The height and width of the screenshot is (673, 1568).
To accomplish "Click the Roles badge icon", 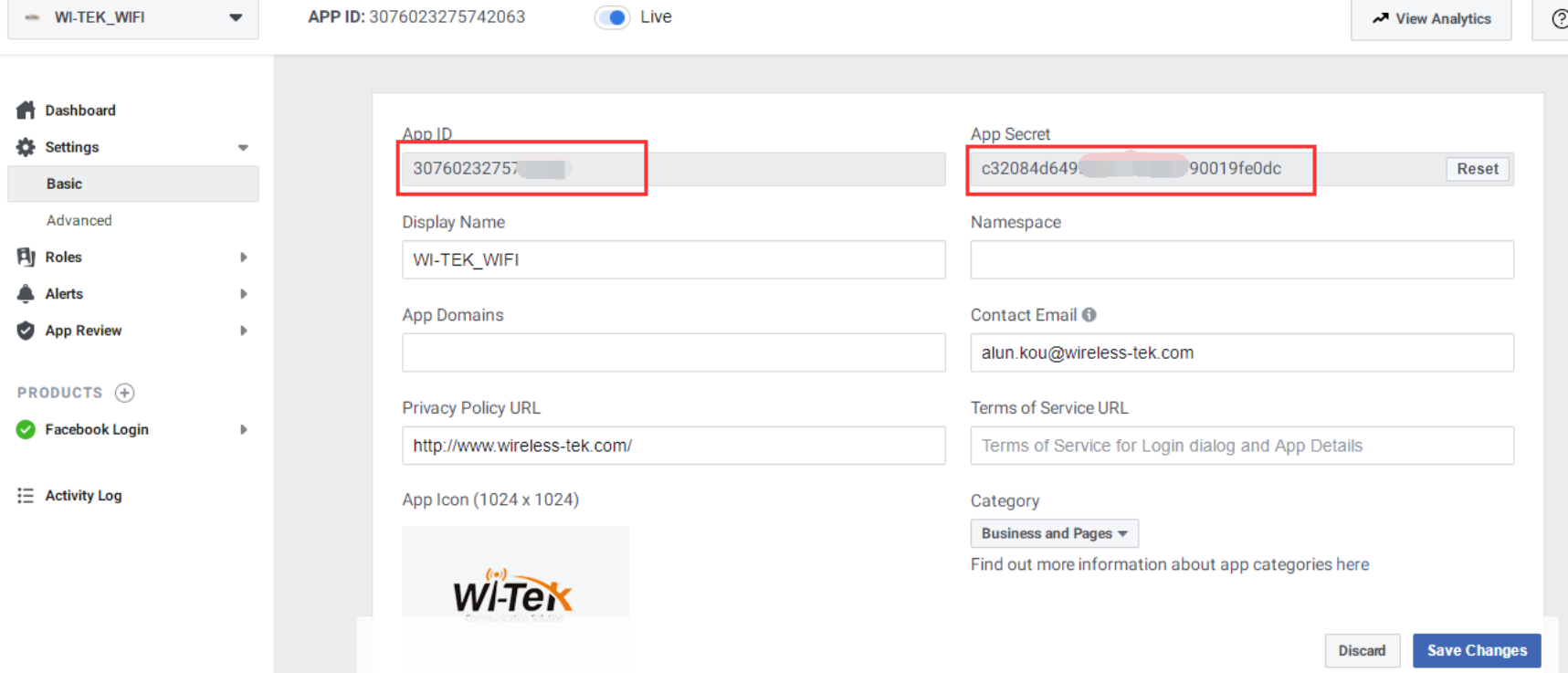I will point(26,258).
